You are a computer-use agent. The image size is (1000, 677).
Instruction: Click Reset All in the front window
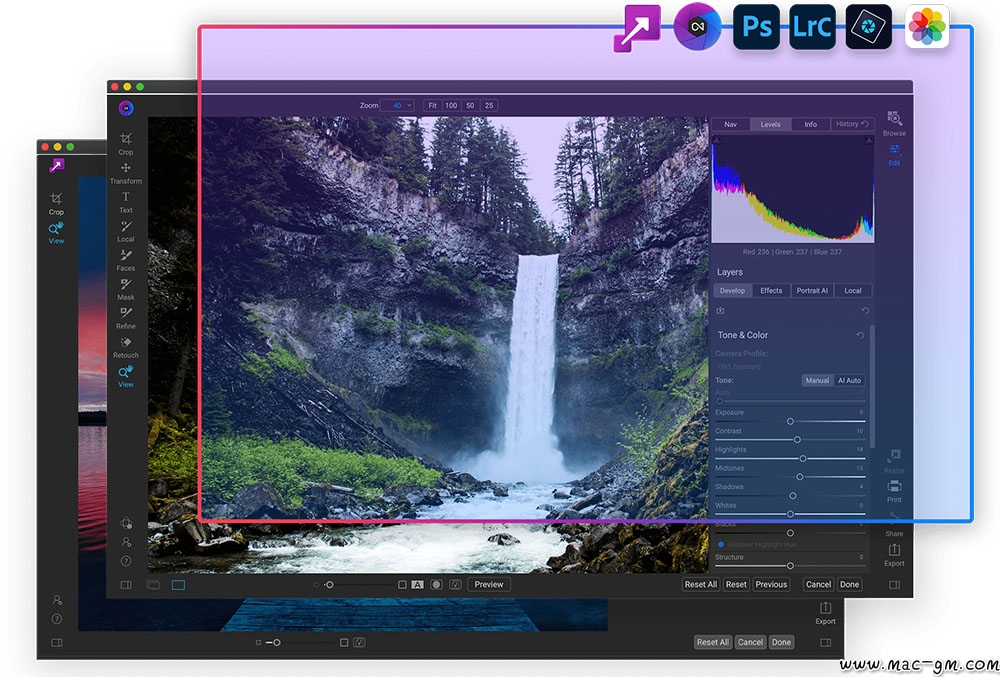[700, 585]
